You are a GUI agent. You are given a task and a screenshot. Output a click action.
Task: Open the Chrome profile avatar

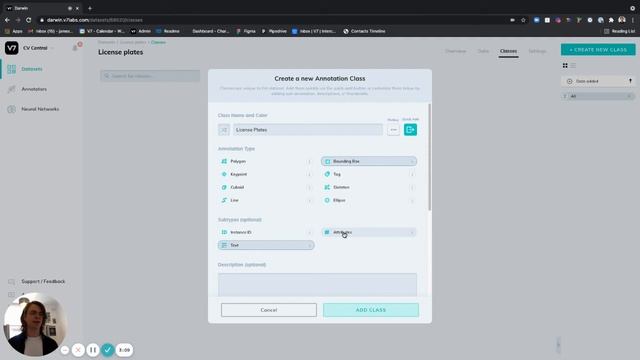pyautogui.click(x=622, y=20)
